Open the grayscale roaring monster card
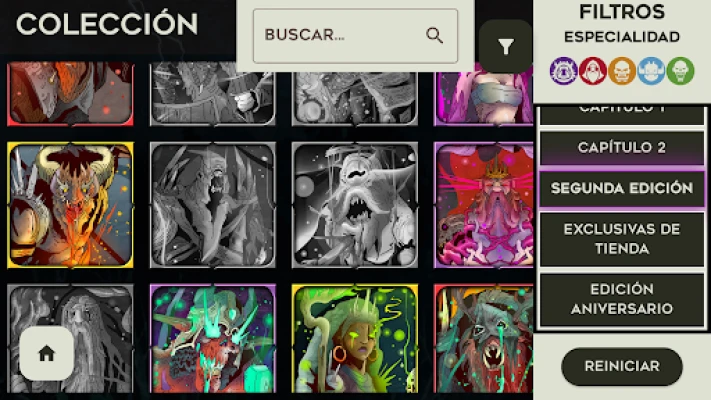This screenshot has width=711, height=400. tap(355, 205)
